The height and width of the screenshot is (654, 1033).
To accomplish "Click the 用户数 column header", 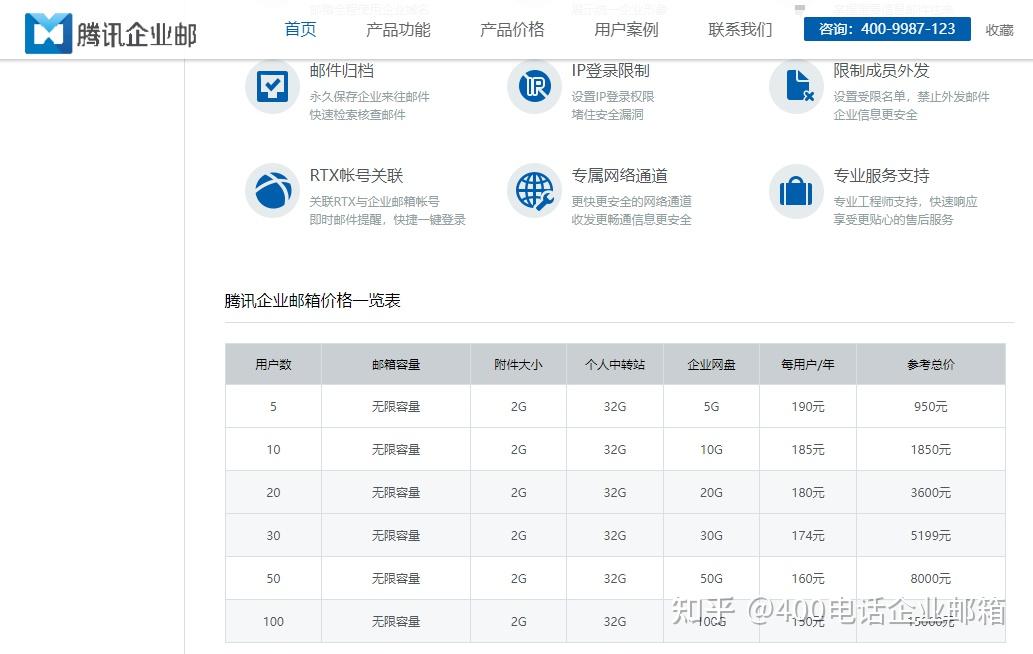I will (x=273, y=364).
